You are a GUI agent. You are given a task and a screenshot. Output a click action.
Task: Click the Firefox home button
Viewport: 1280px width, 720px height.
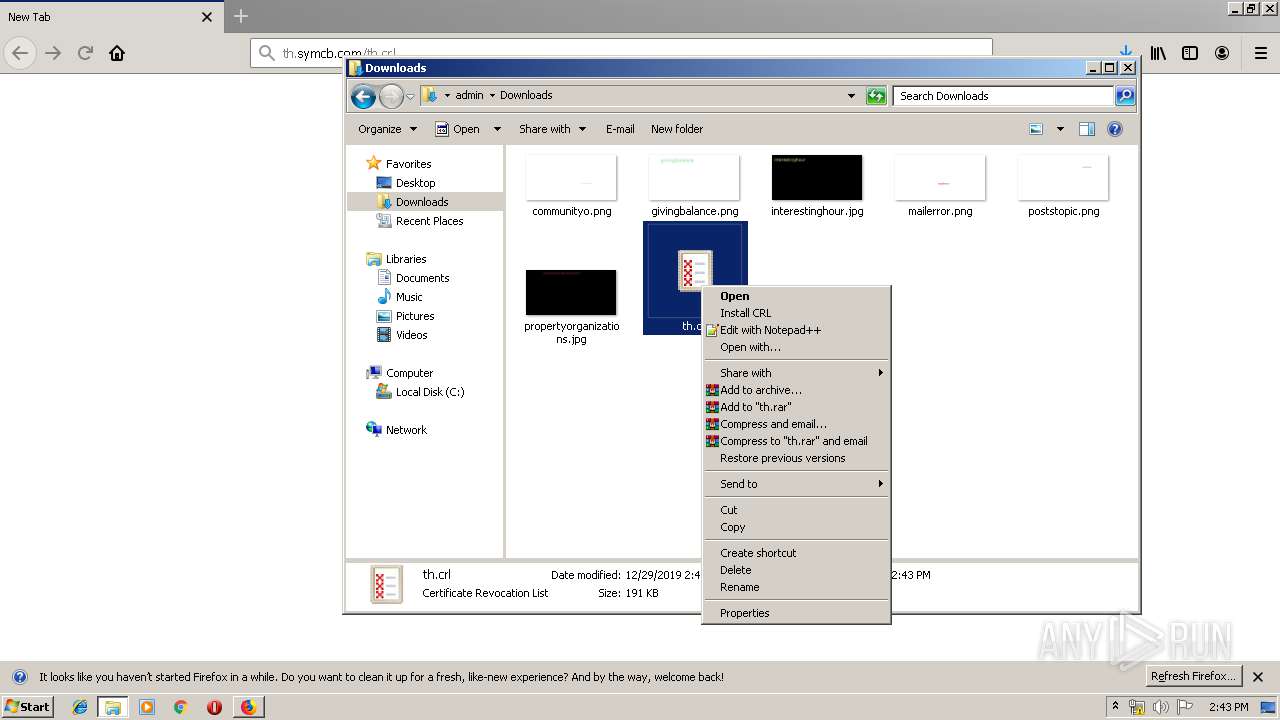(x=117, y=53)
